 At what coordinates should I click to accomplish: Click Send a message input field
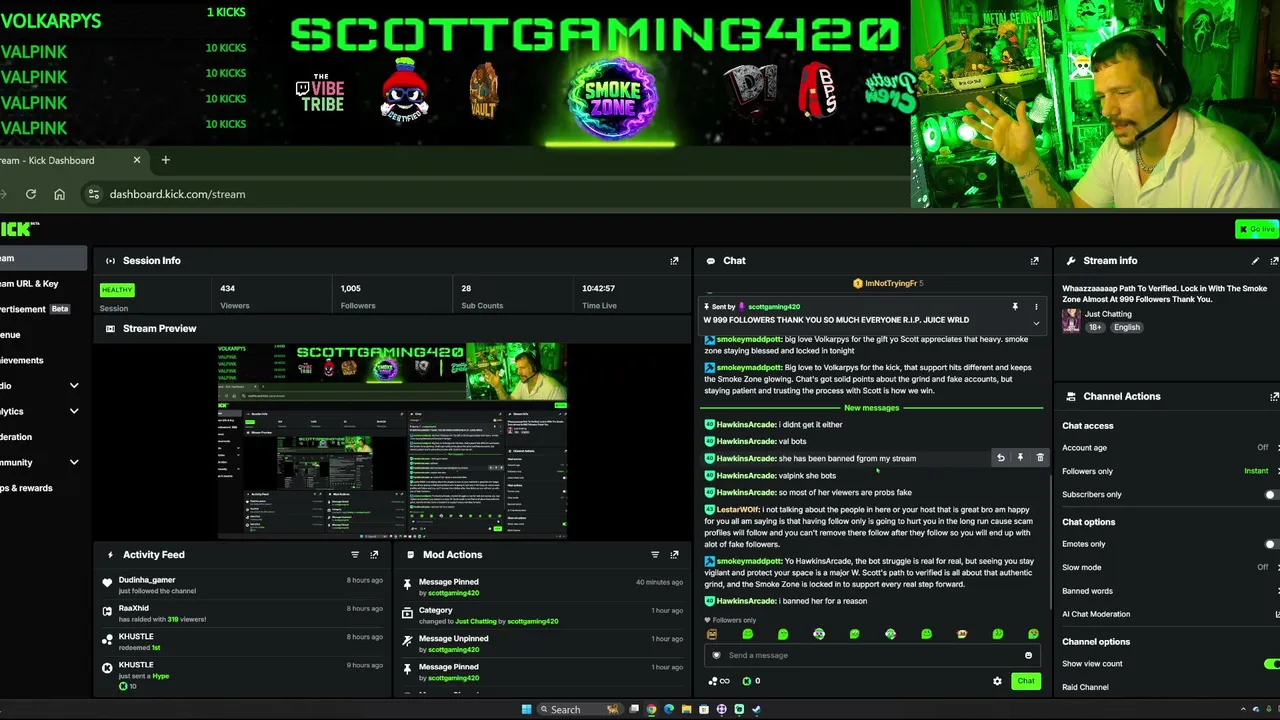[872, 655]
